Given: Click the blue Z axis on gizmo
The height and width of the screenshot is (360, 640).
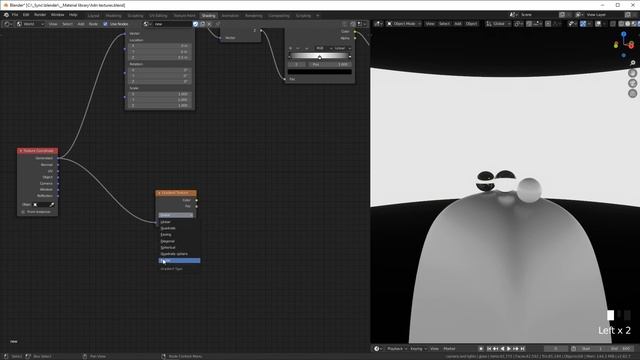Looking at the screenshot, I should tap(624, 35).
